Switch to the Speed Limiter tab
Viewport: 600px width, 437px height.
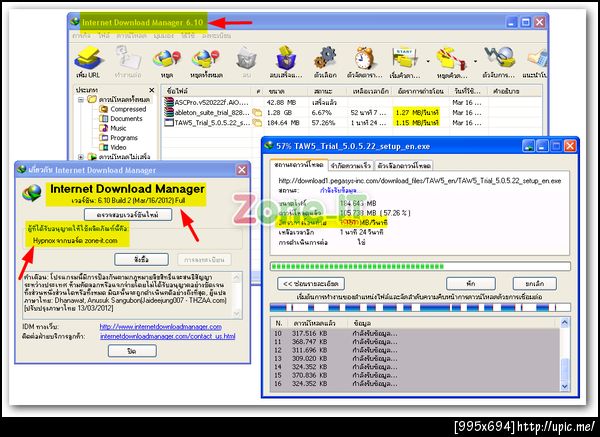tap(351, 165)
